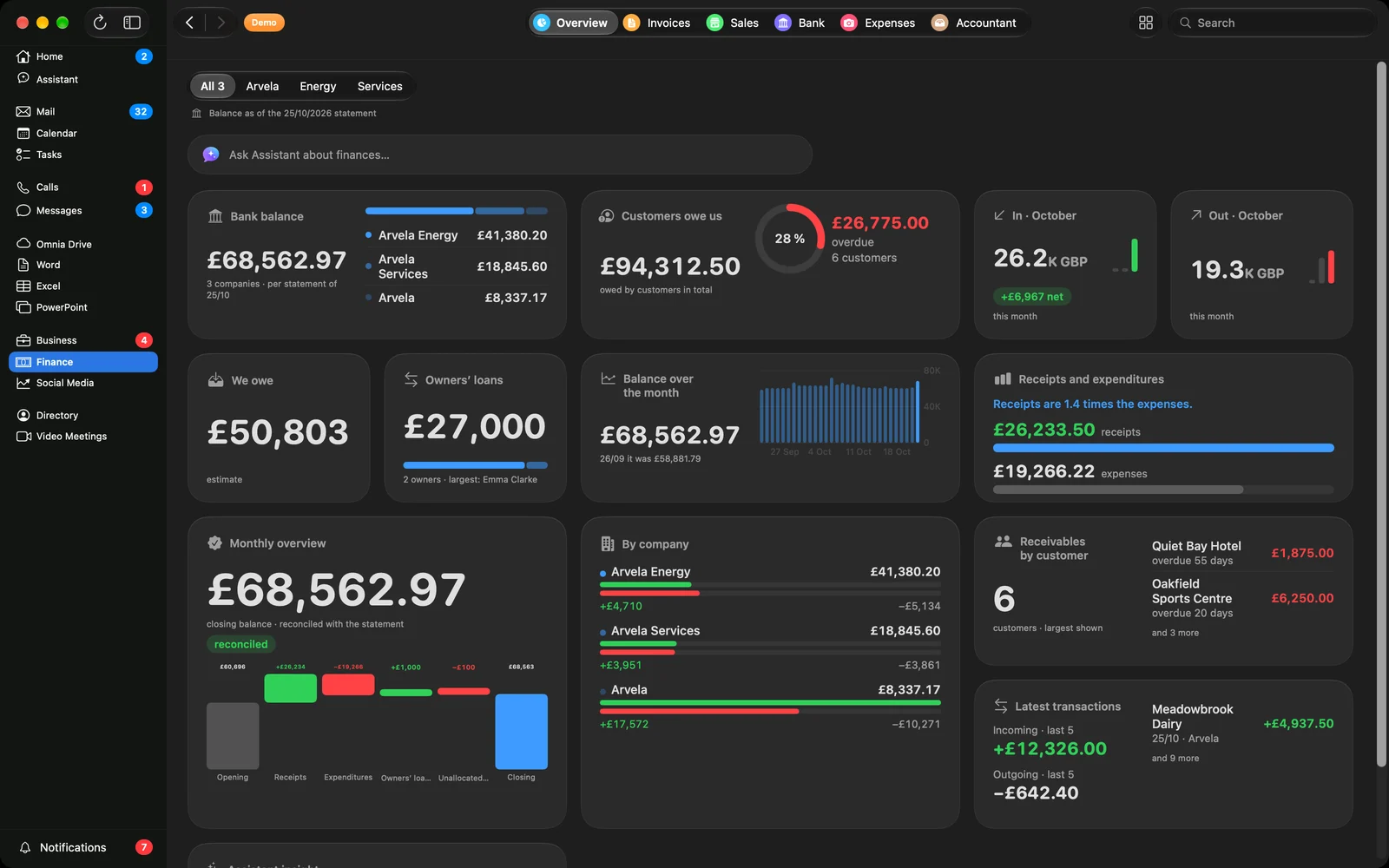The image size is (1389, 868).
Task: Toggle the sidebar panel icon
Action: (x=132, y=23)
